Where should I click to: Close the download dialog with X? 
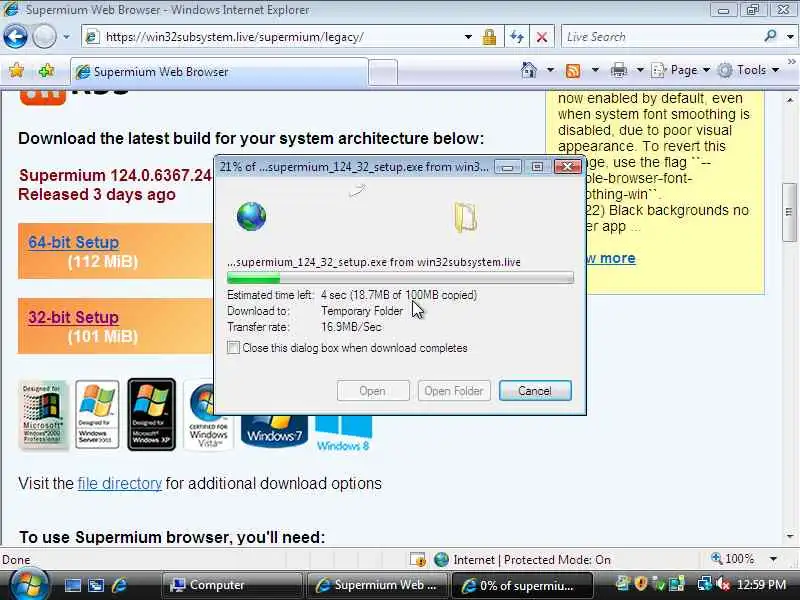[567, 167]
